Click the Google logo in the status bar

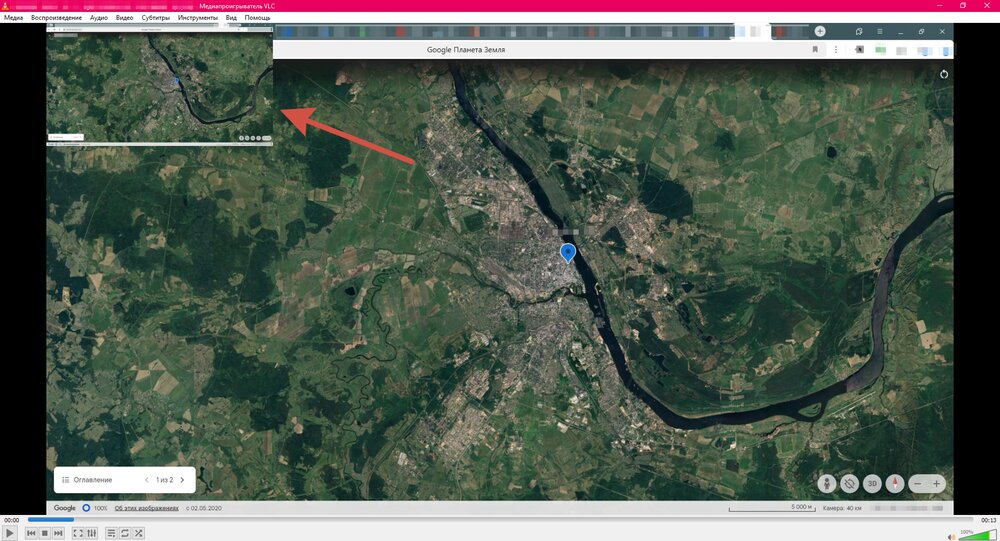[64, 508]
